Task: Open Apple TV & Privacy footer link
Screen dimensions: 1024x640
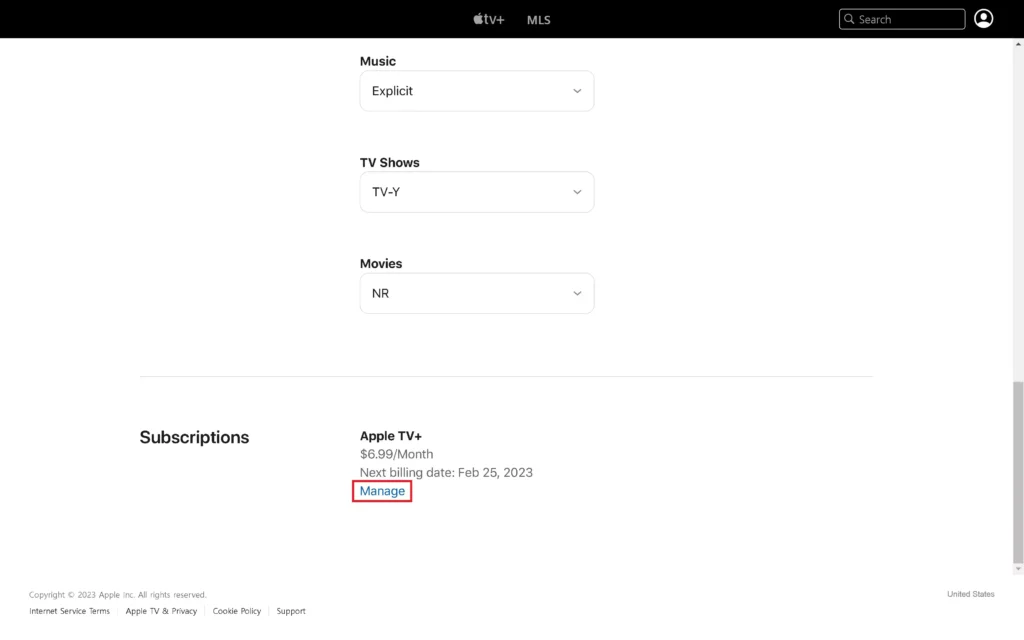Action: [x=161, y=611]
